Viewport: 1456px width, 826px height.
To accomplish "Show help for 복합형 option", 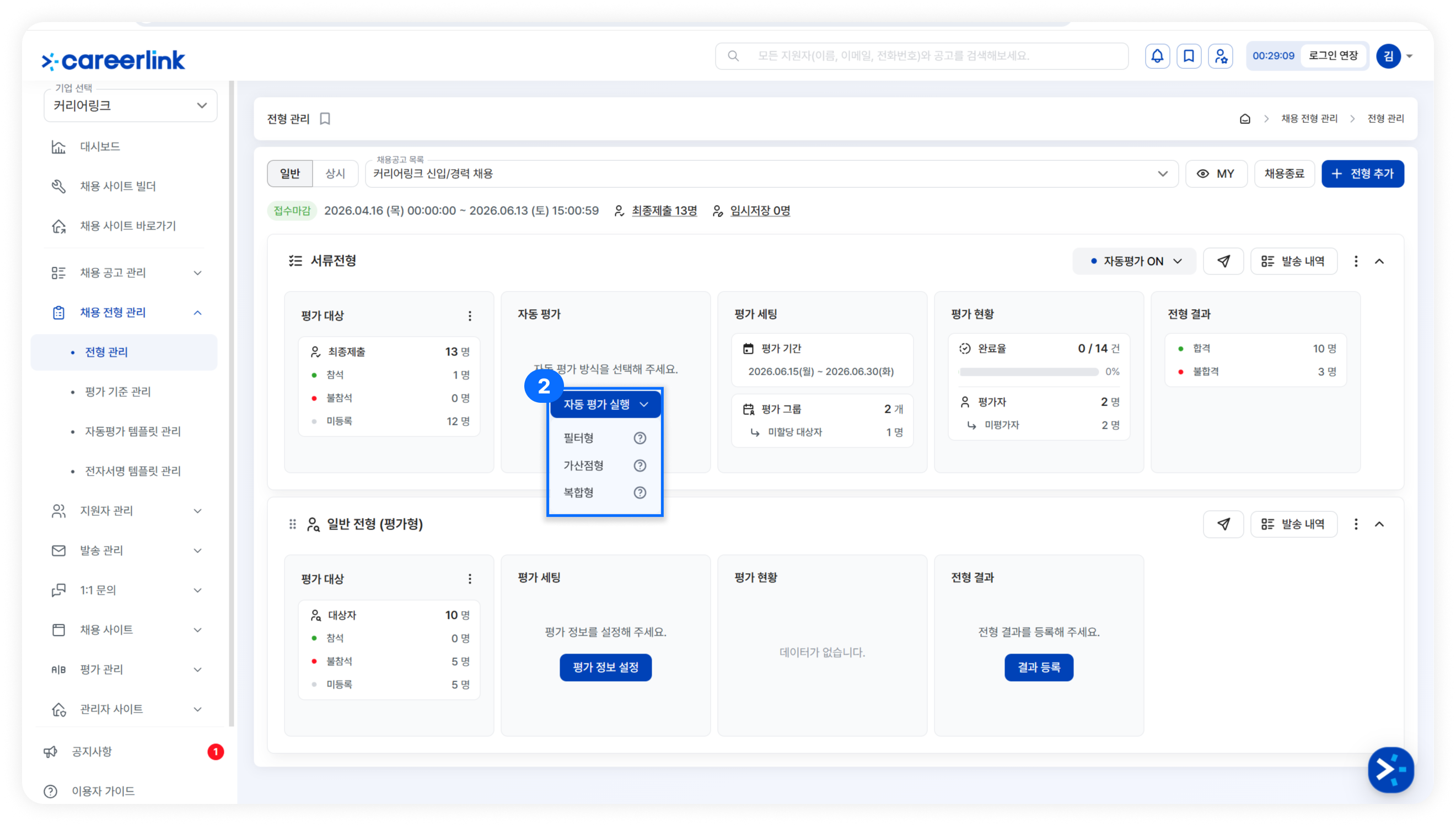I will 640,493.
